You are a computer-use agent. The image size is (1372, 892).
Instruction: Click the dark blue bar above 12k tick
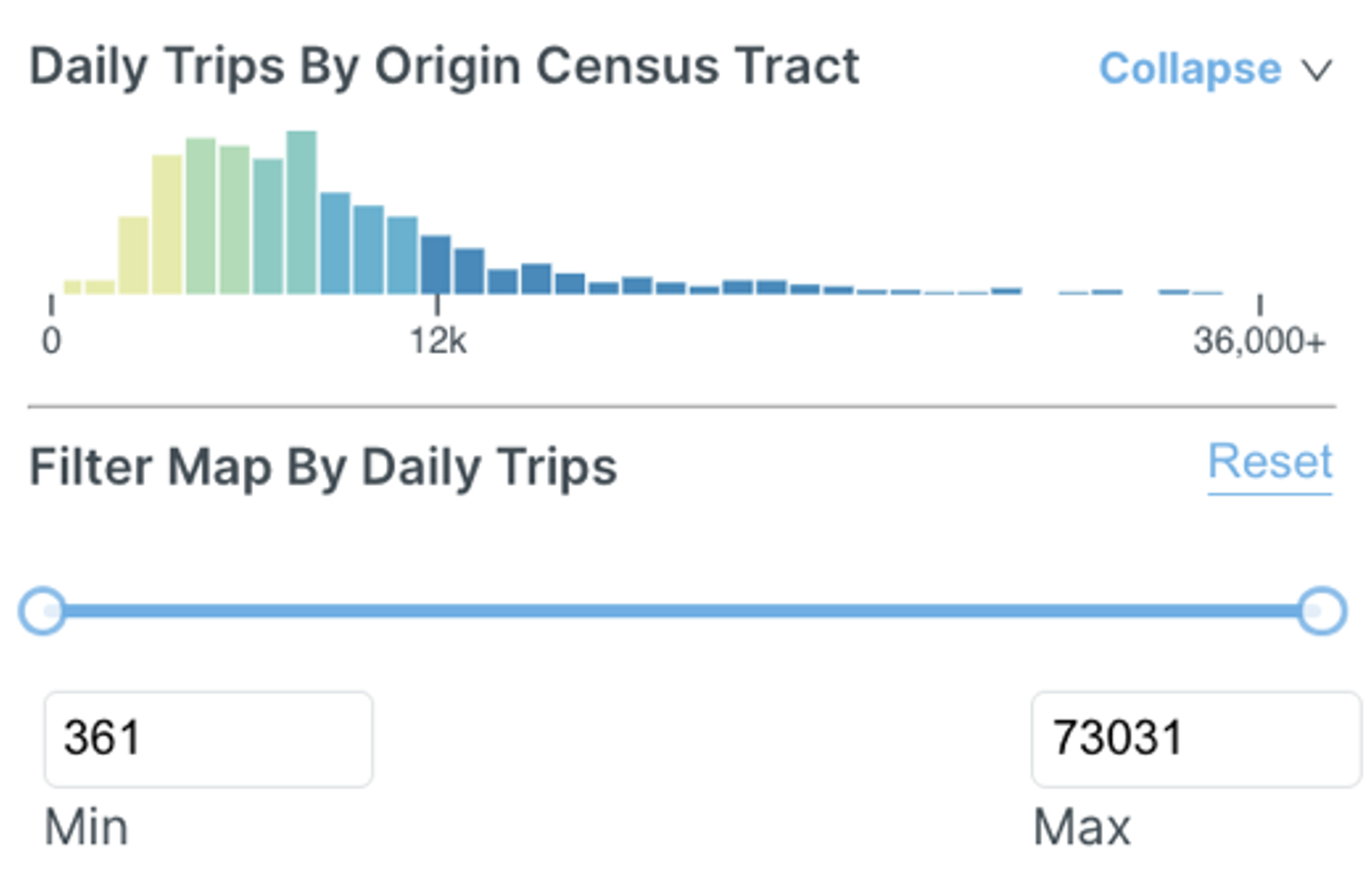[x=436, y=265]
